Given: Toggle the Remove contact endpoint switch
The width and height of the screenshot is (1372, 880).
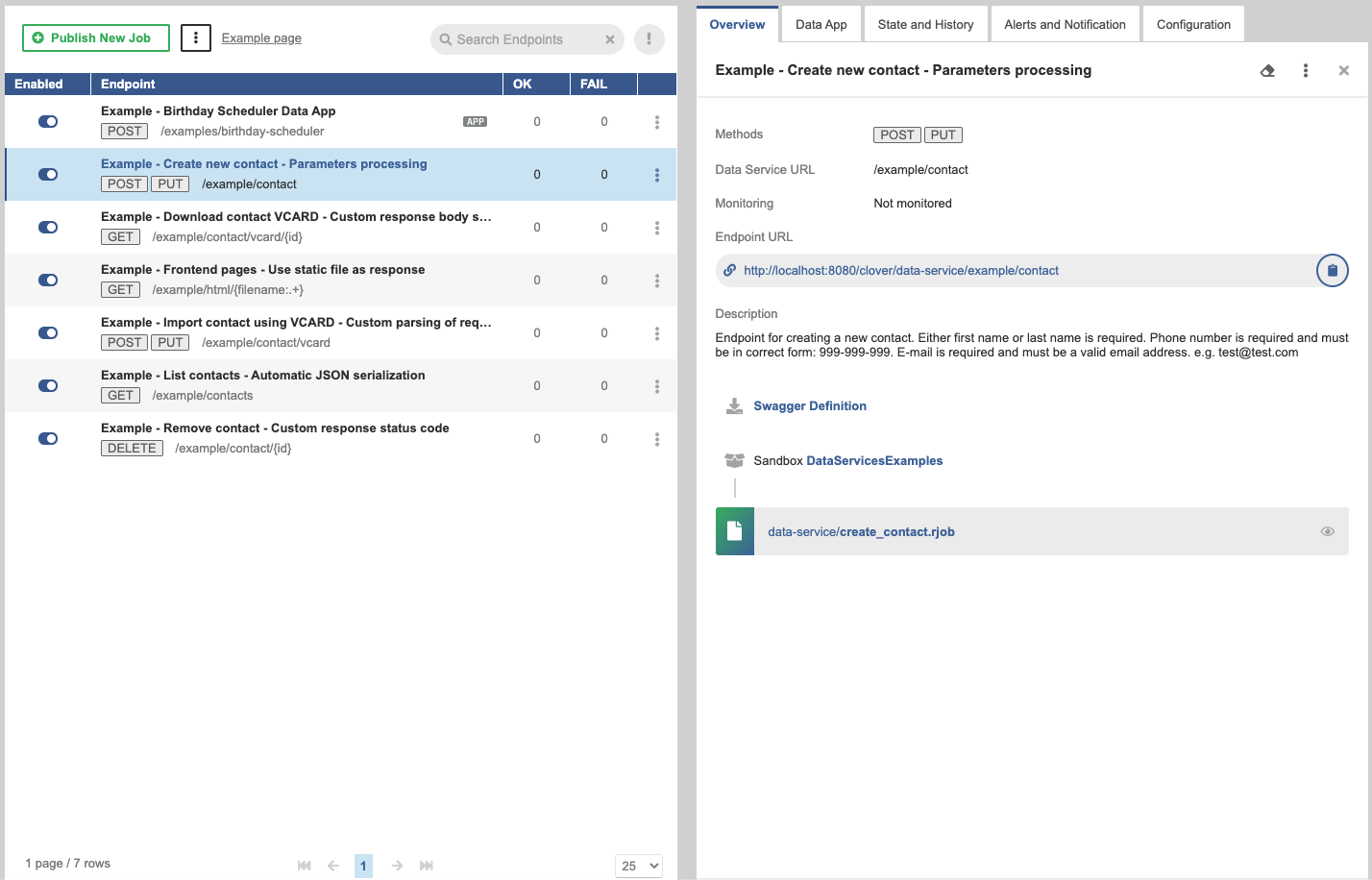Looking at the screenshot, I should click(x=48, y=439).
